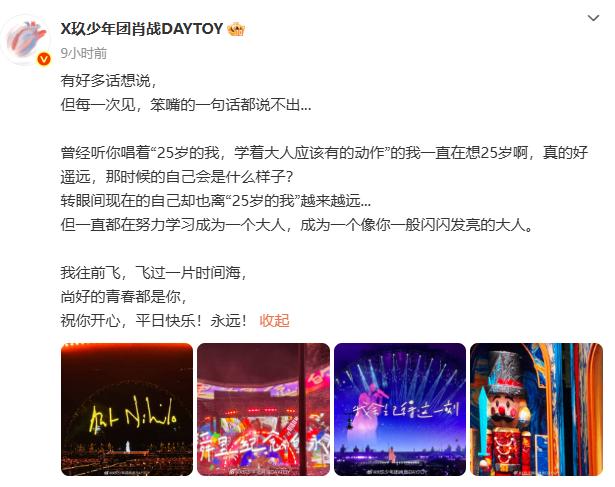The width and height of the screenshot is (615, 487).
Task: Click the 9小时前 timestamp
Action: [x=84, y=53]
